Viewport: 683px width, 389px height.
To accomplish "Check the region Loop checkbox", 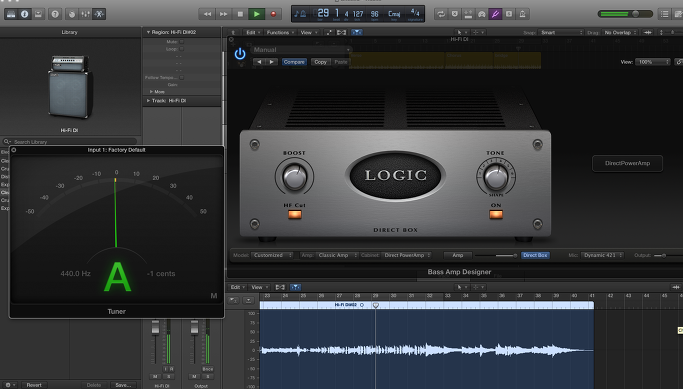I will pyautogui.click(x=182, y=49).
